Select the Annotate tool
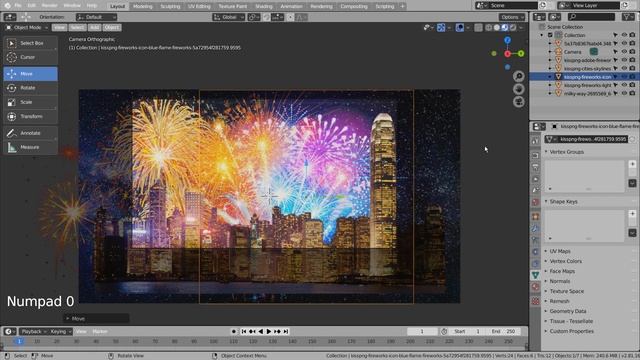This screenshot has height=360, width=640. point(31,133)
